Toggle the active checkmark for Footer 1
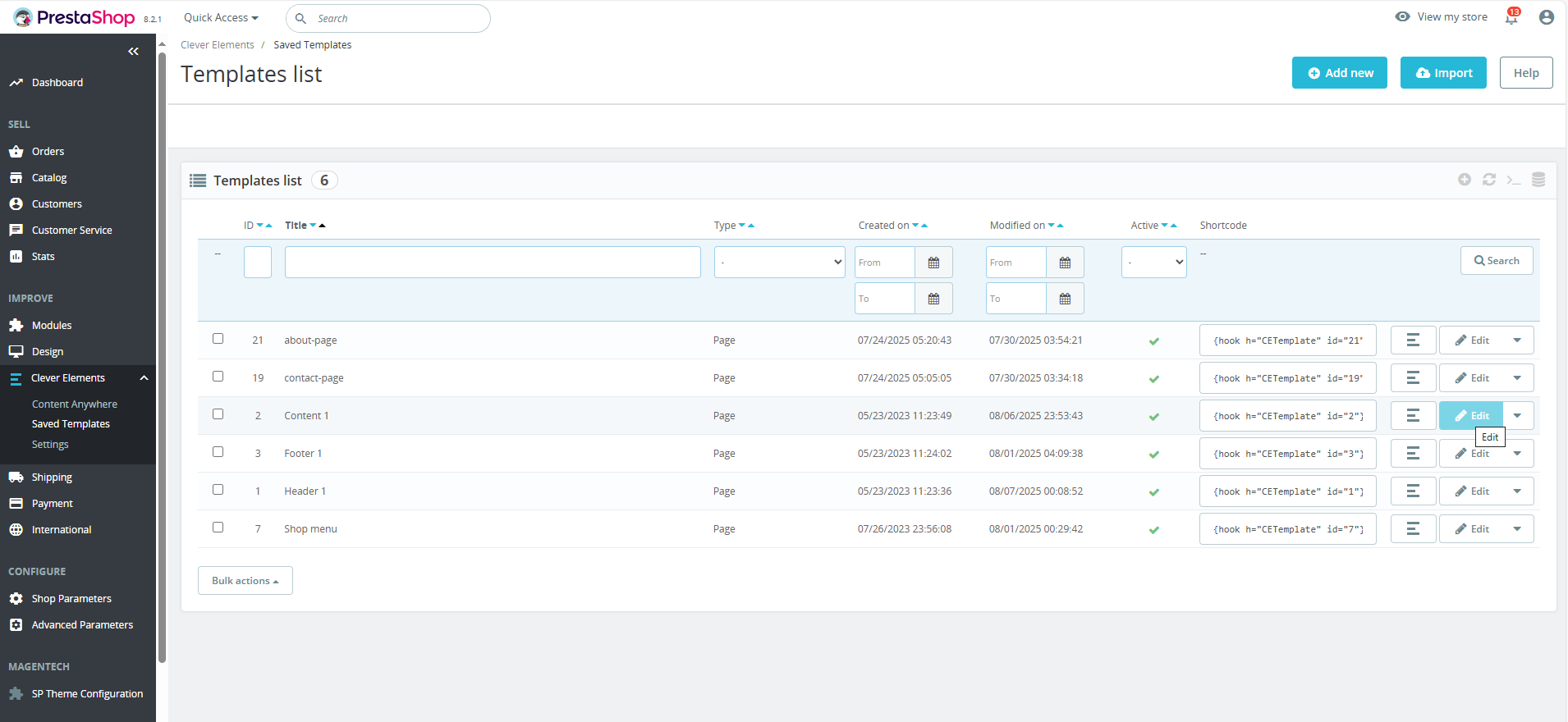The image size is (1568, 722). tap(1153, 455)
